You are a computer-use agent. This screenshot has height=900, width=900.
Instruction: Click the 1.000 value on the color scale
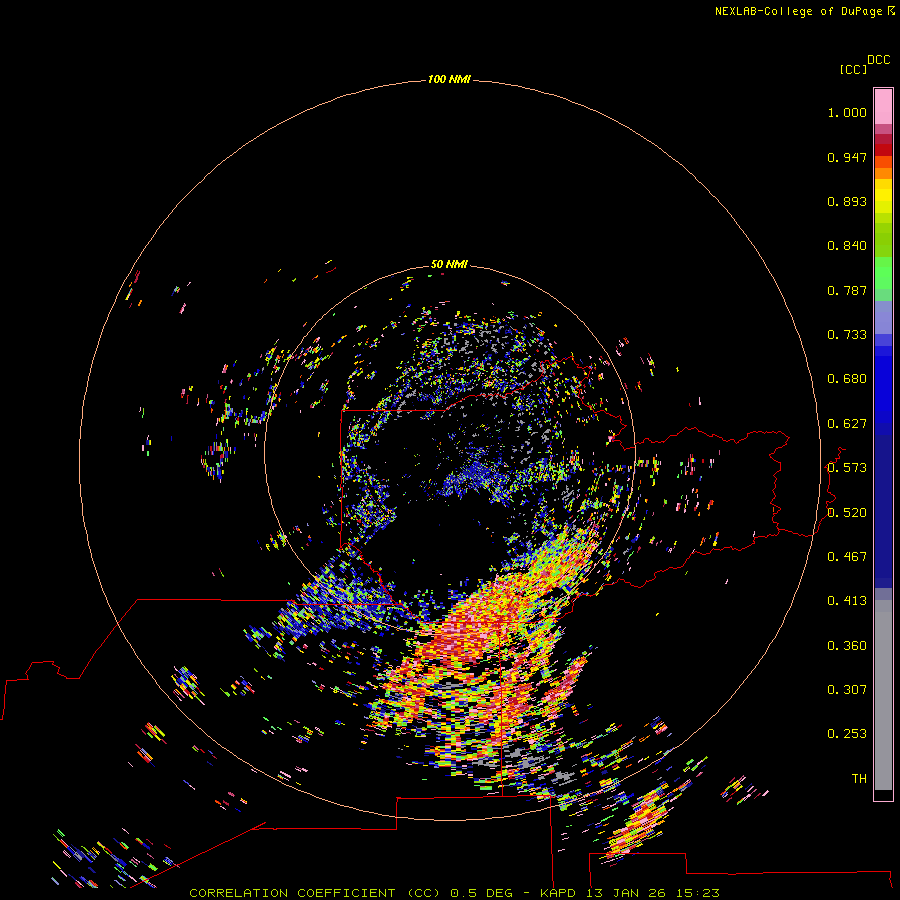(x=847, y=112)
